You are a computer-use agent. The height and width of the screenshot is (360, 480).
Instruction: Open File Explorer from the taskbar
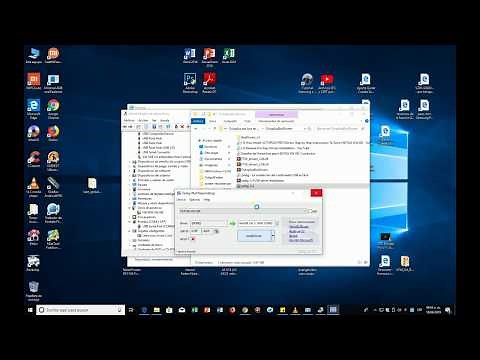click(x=156, y=310)
